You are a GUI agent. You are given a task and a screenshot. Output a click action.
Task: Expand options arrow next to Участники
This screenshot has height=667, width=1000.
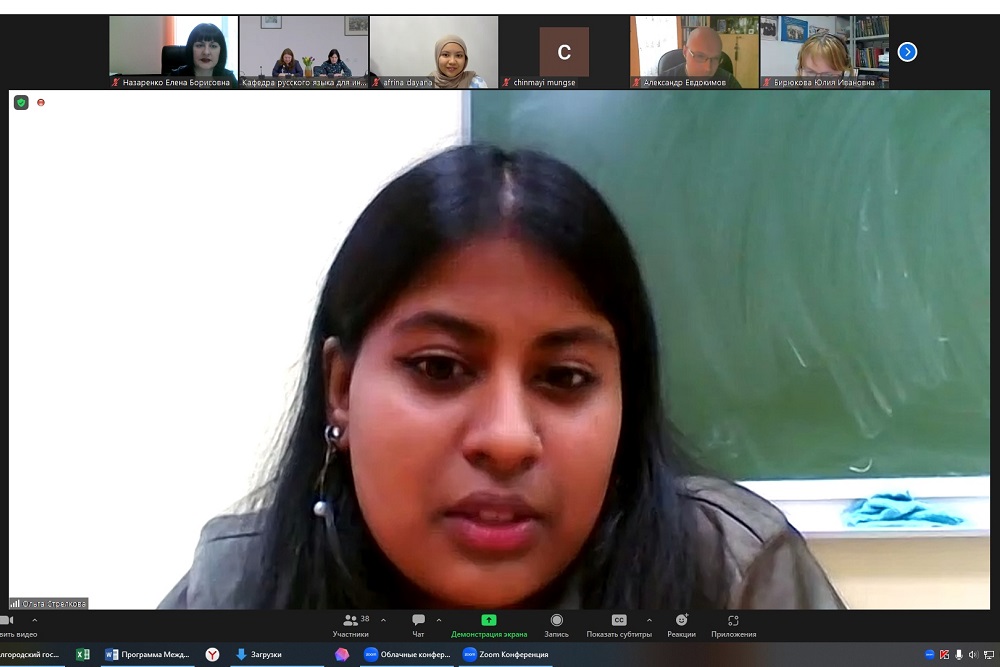click(383, 620)
